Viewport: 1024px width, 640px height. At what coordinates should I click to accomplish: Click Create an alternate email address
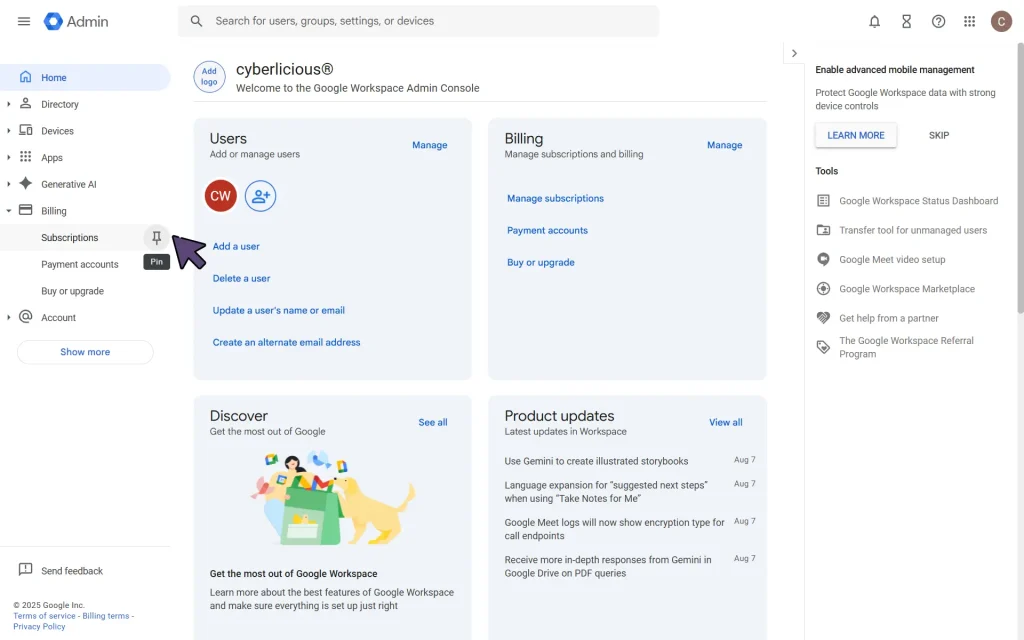click(286, 342)
